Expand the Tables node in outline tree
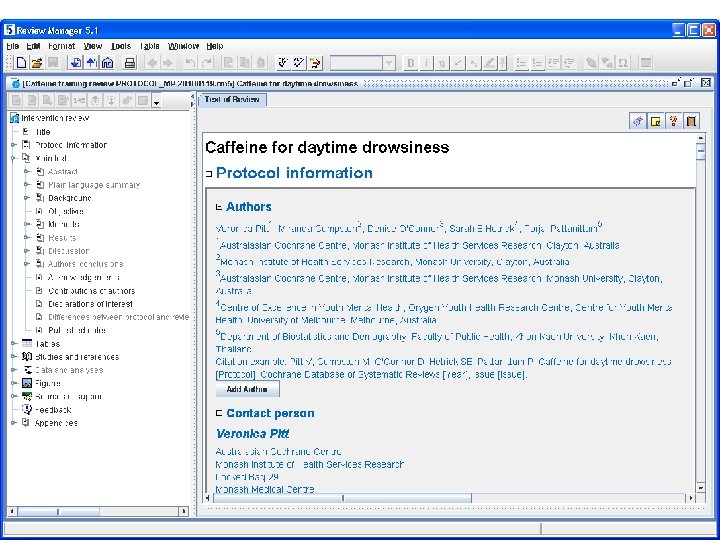 click(13, 343)
